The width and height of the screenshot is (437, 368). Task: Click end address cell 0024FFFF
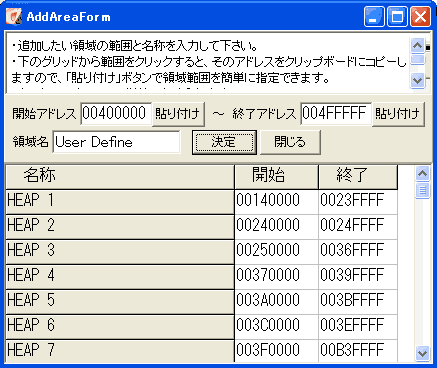358,227
